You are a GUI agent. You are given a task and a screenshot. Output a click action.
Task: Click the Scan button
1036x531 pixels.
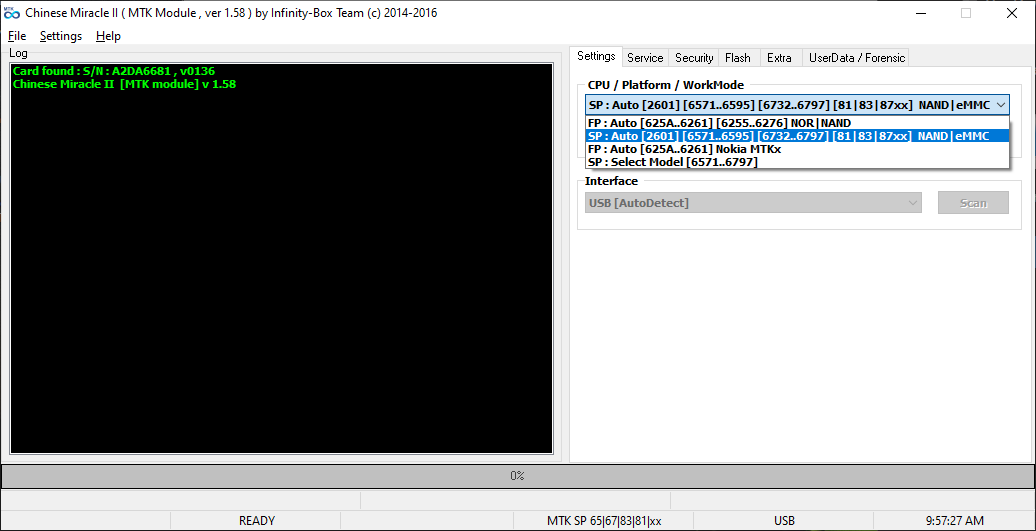(973, 203)
